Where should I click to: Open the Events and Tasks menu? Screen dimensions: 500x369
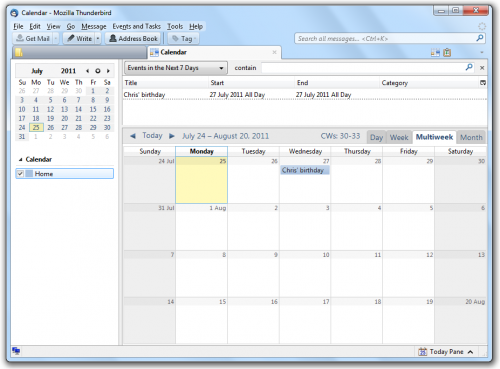pos(136,26)
